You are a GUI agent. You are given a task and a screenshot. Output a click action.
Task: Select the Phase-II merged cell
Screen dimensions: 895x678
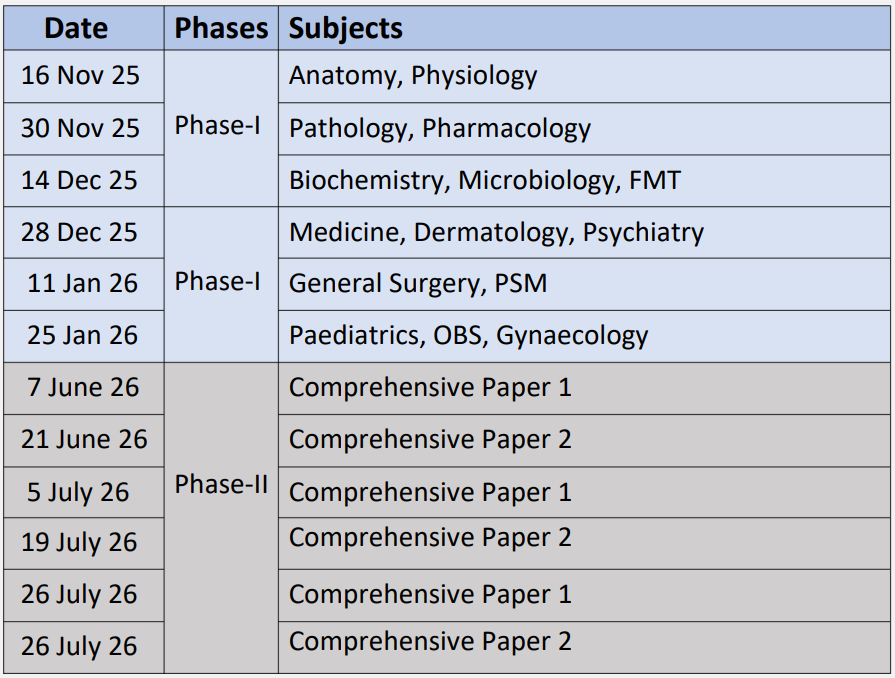(x=221, y=485)
